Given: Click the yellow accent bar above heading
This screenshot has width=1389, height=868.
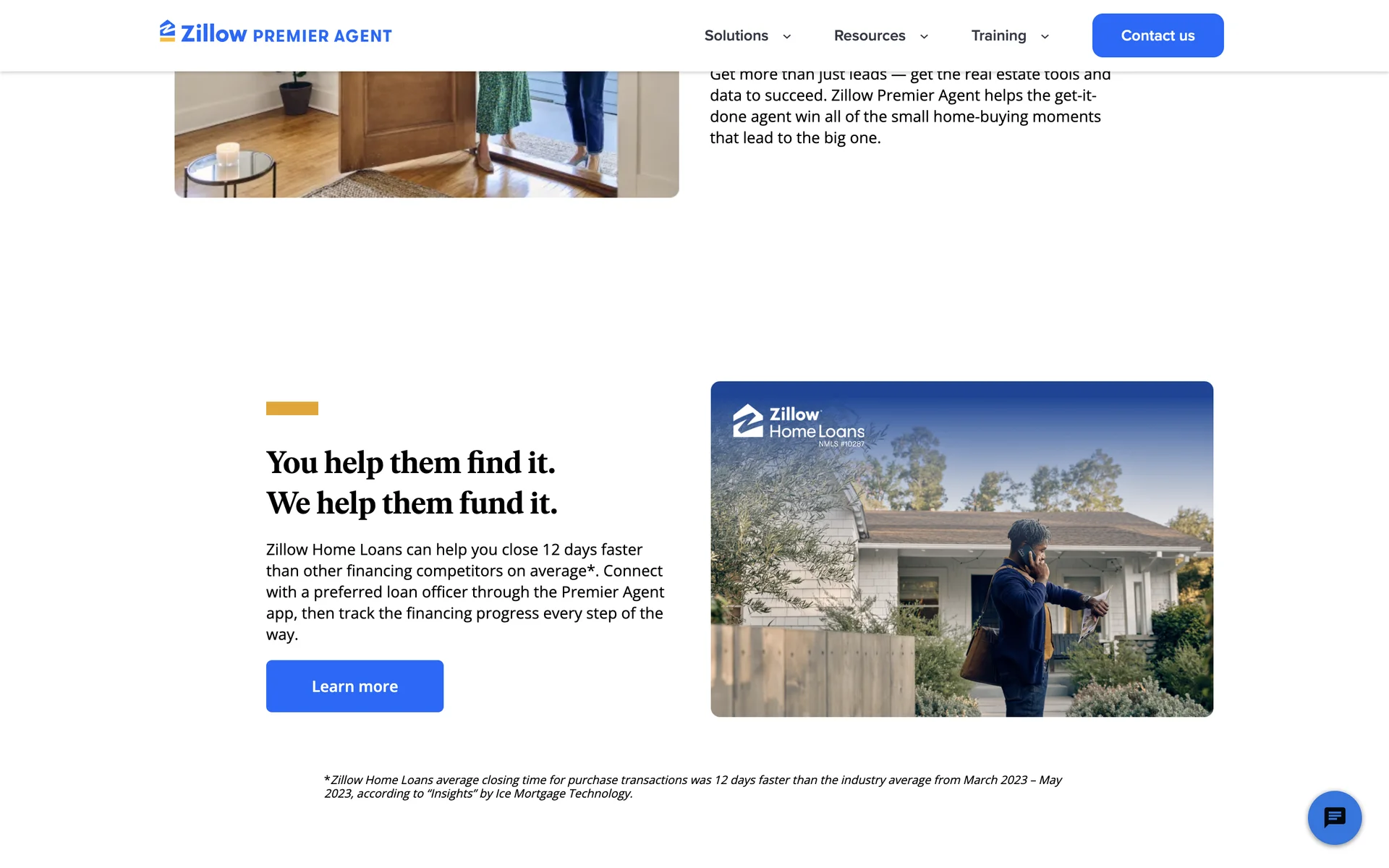Looking at the screenshot, I should pyautogui.click(x=292, y=408).
